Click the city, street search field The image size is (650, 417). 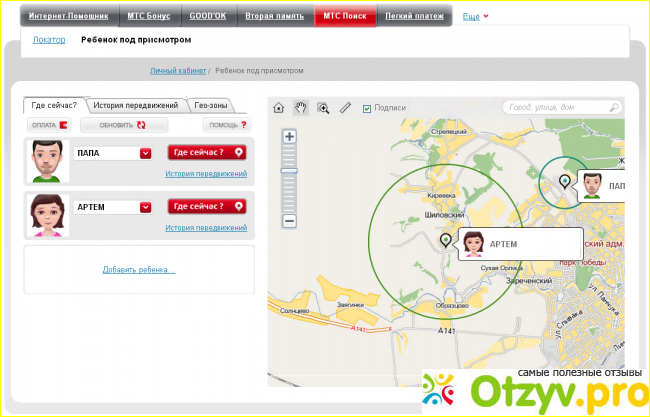(x=555, y=107)
